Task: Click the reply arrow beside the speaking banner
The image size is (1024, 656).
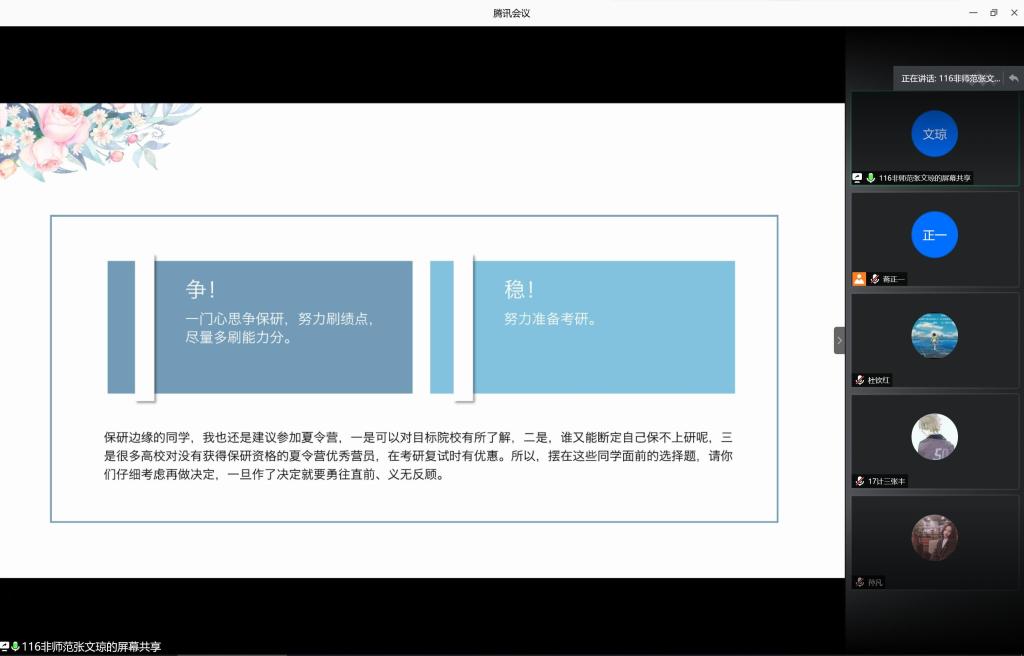Action: coord(1014,77)
